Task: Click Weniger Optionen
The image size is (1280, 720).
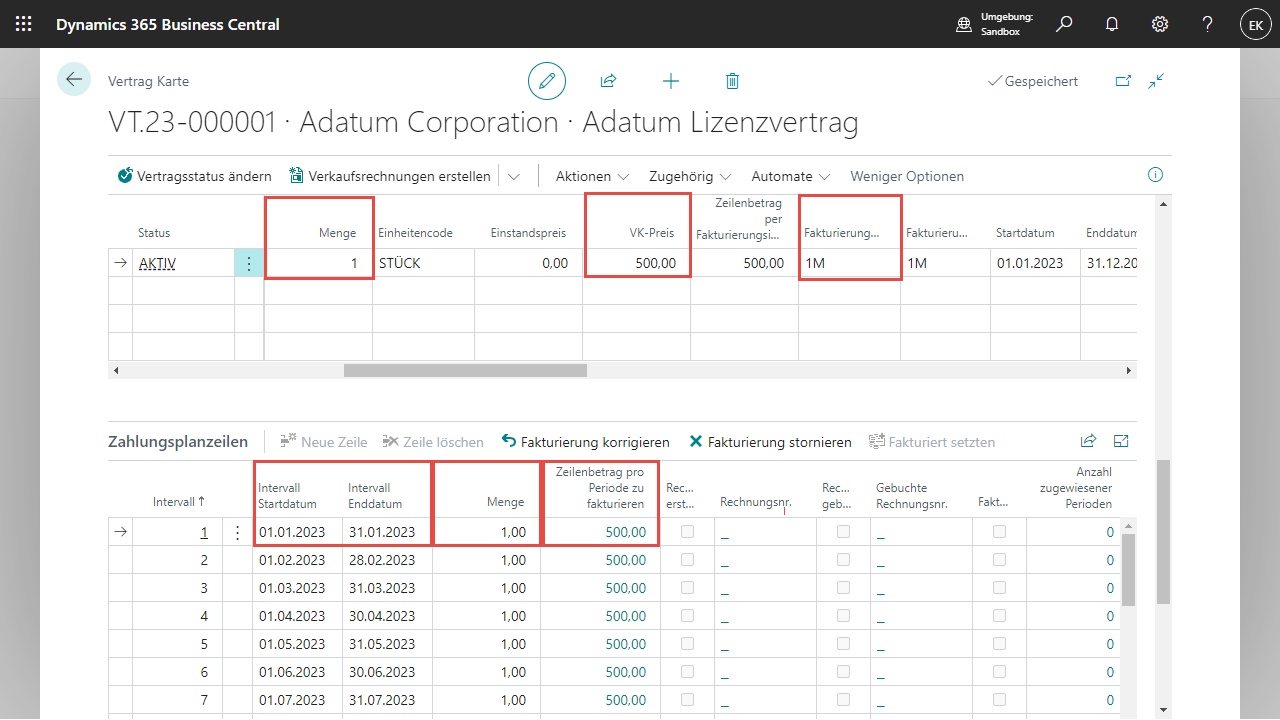Action: 907,176
